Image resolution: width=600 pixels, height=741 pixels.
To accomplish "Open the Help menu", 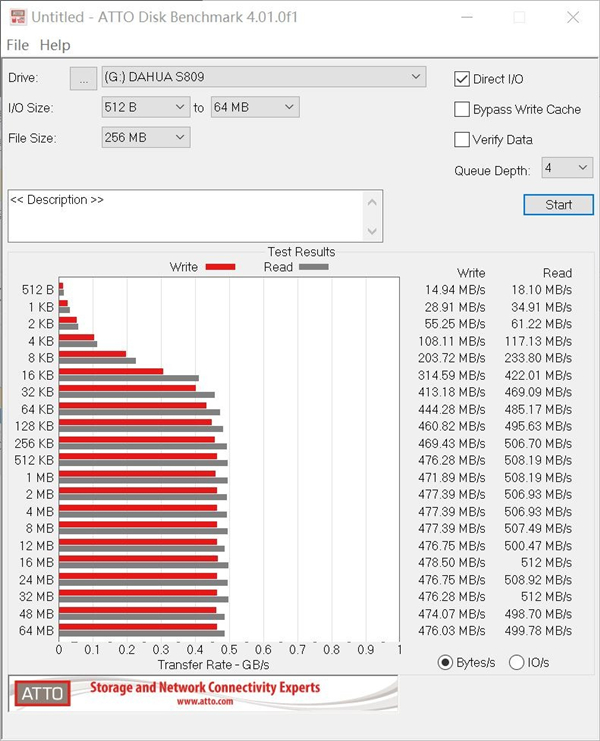I will (x=55, y=45).
